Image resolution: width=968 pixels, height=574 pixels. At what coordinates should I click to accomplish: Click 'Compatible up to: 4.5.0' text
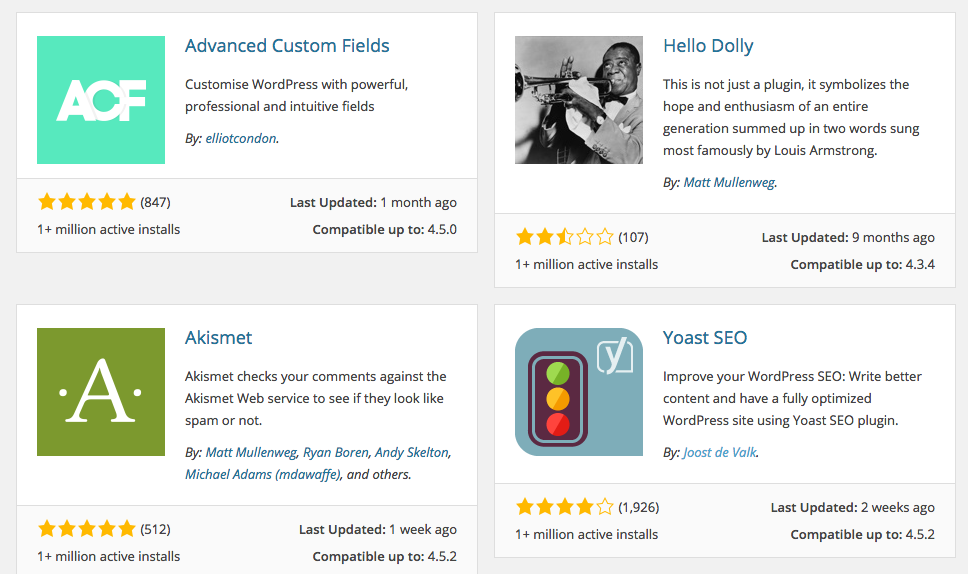coord(385,230)
